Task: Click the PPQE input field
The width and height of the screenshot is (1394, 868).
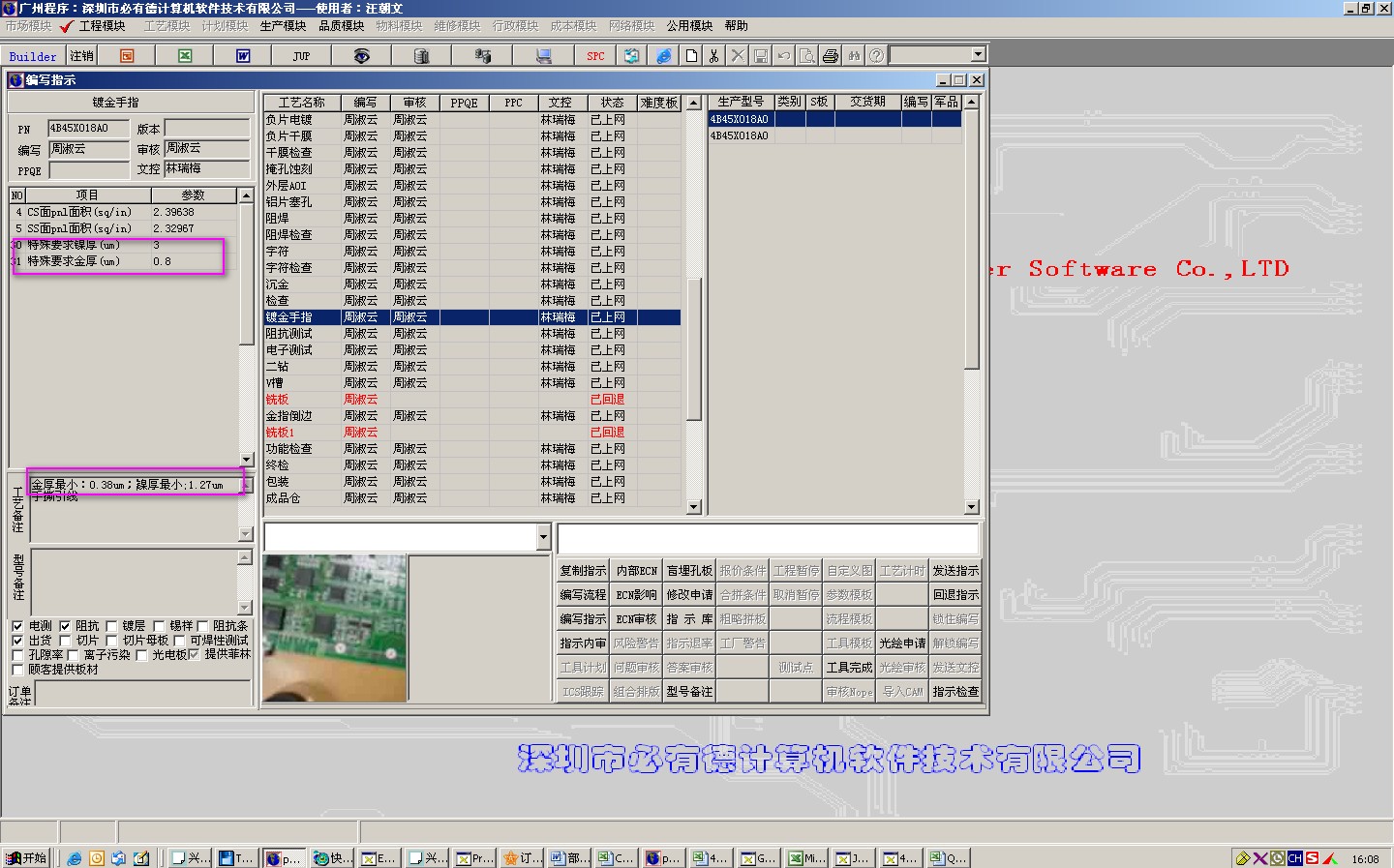Action: point(88,171)
